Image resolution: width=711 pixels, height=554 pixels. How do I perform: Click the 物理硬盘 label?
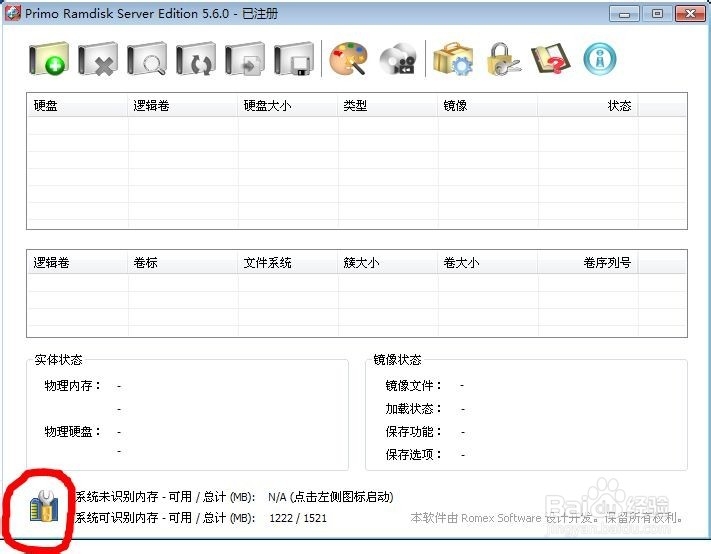(73, 432)
